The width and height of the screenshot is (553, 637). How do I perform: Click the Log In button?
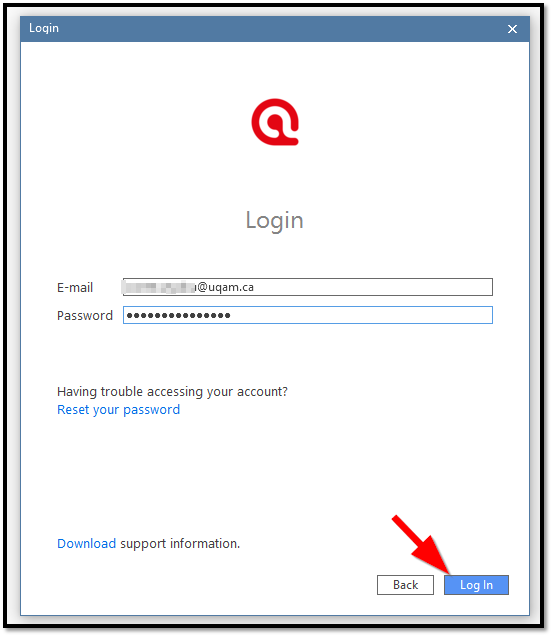[477, 585]
